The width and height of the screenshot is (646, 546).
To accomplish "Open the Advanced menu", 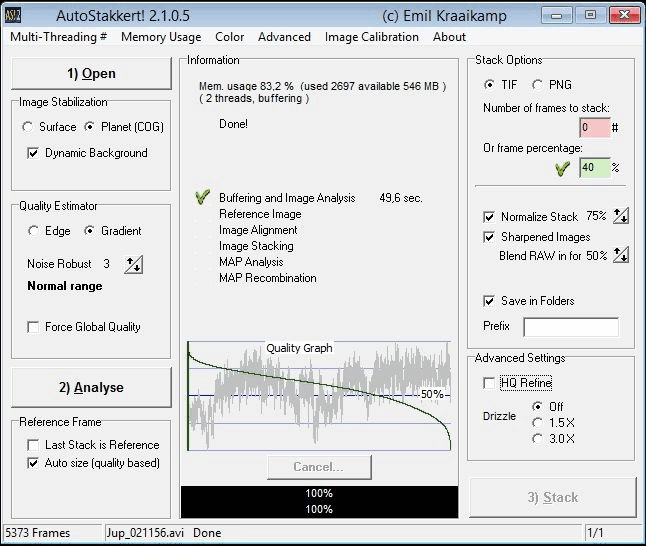I will tap(284, 37).
